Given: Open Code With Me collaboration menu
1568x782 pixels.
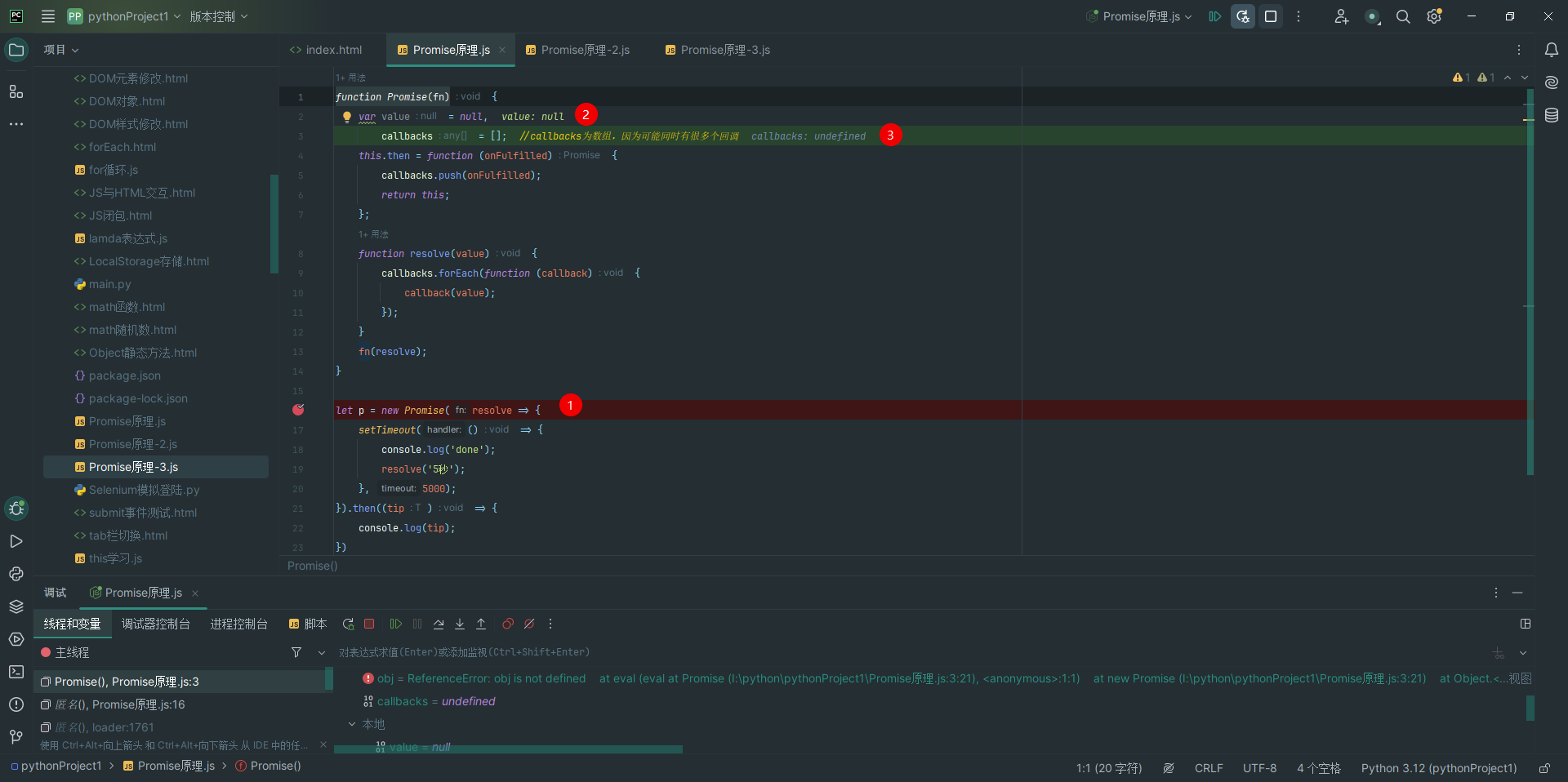Looking at the screenshot, I should 1341,16.
